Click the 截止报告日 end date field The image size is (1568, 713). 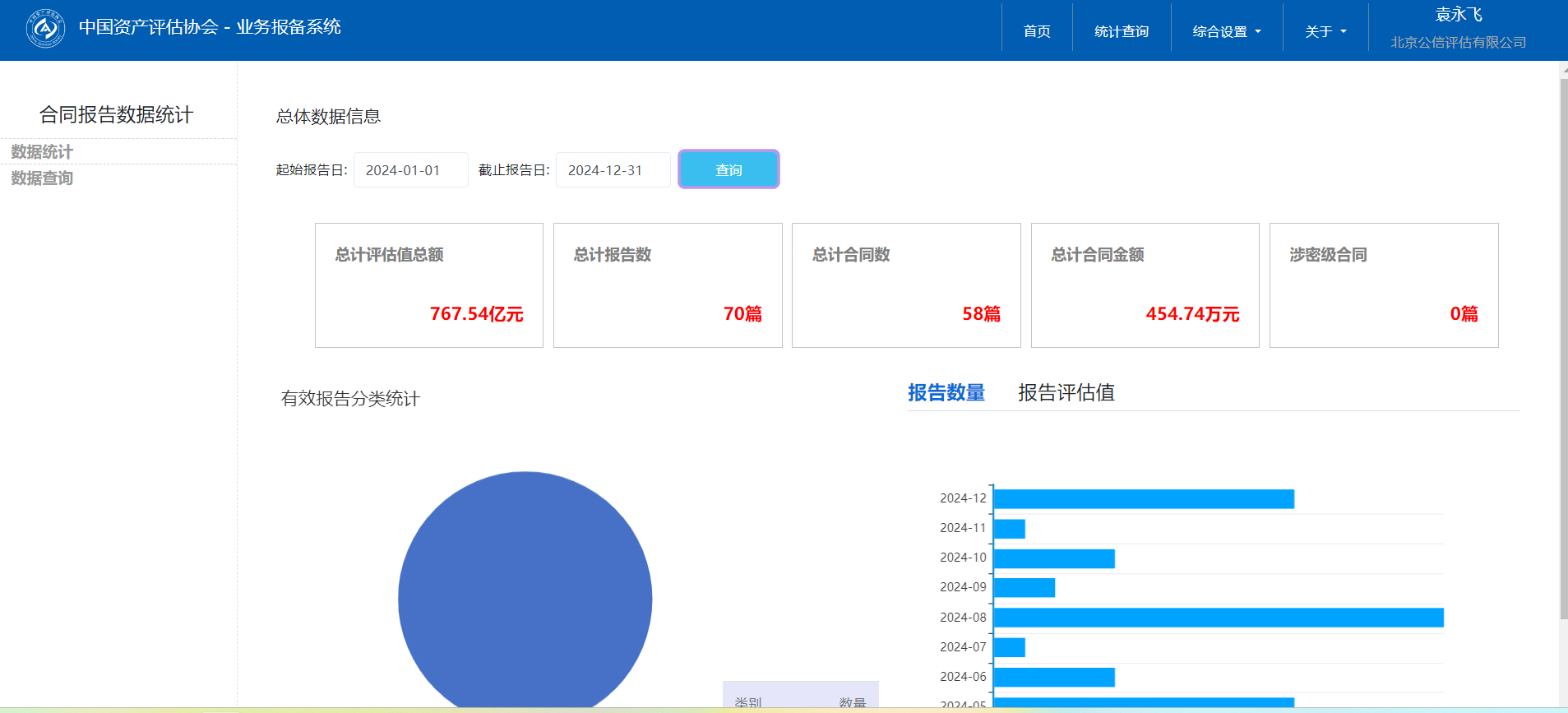coord(613,170)
